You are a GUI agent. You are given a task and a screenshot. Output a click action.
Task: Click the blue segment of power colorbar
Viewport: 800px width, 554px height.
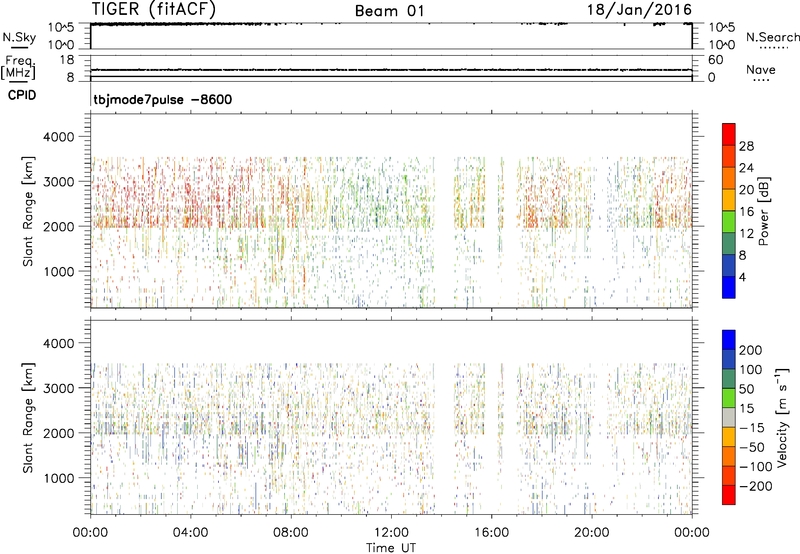click(729, 287)
